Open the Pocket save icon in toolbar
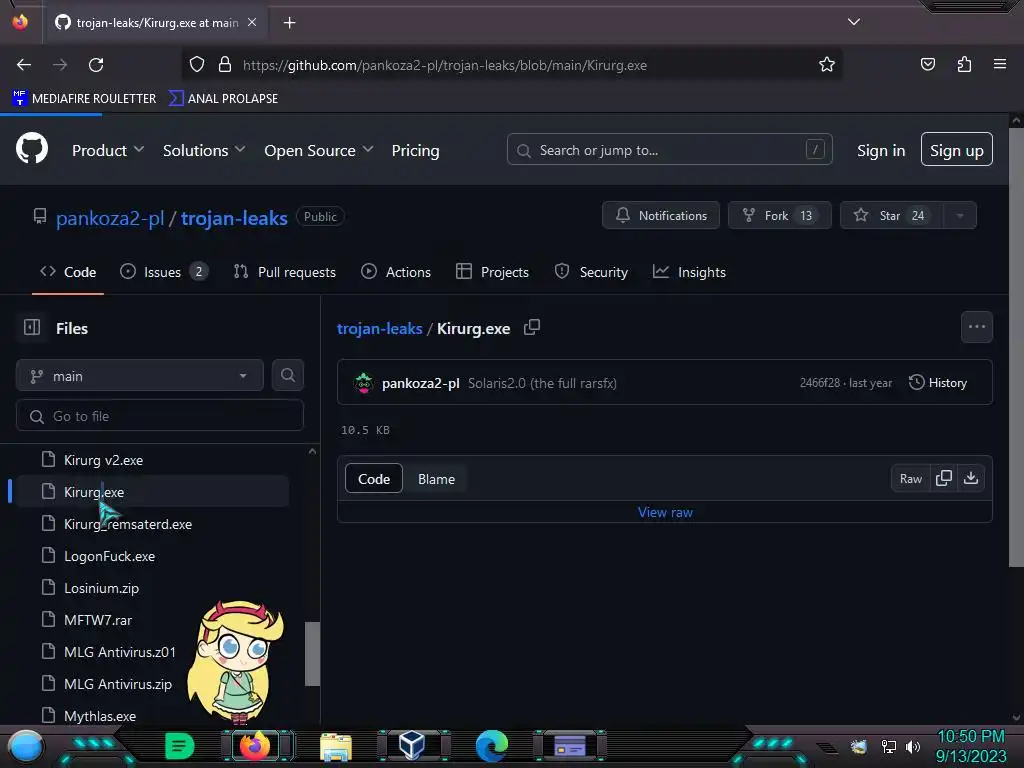This screenshot has height=768, width=1024. 927,64
